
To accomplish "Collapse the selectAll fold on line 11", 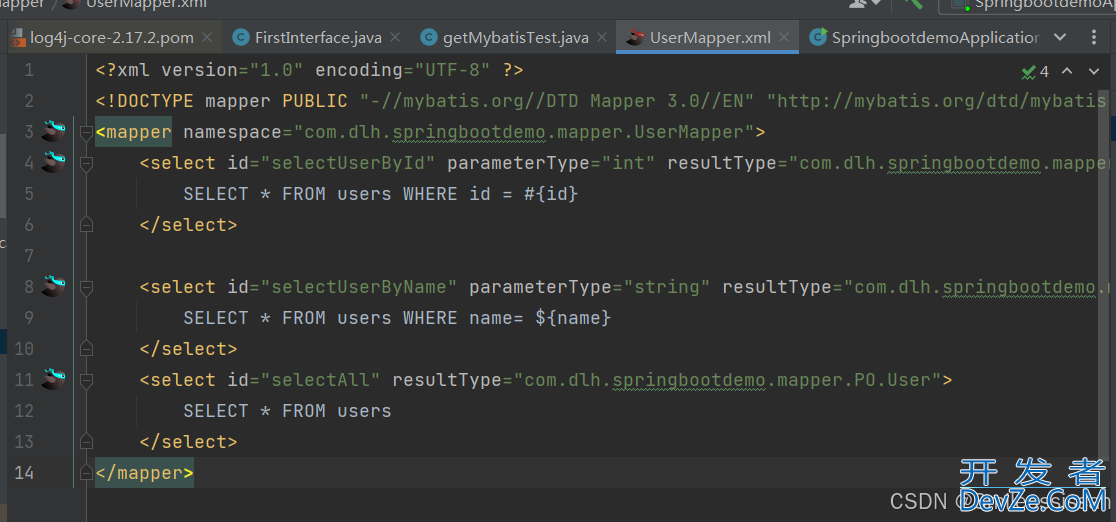I will 86,380.
